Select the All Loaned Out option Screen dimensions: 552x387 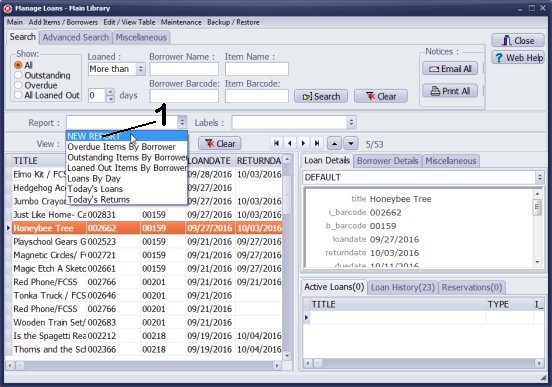18,95
